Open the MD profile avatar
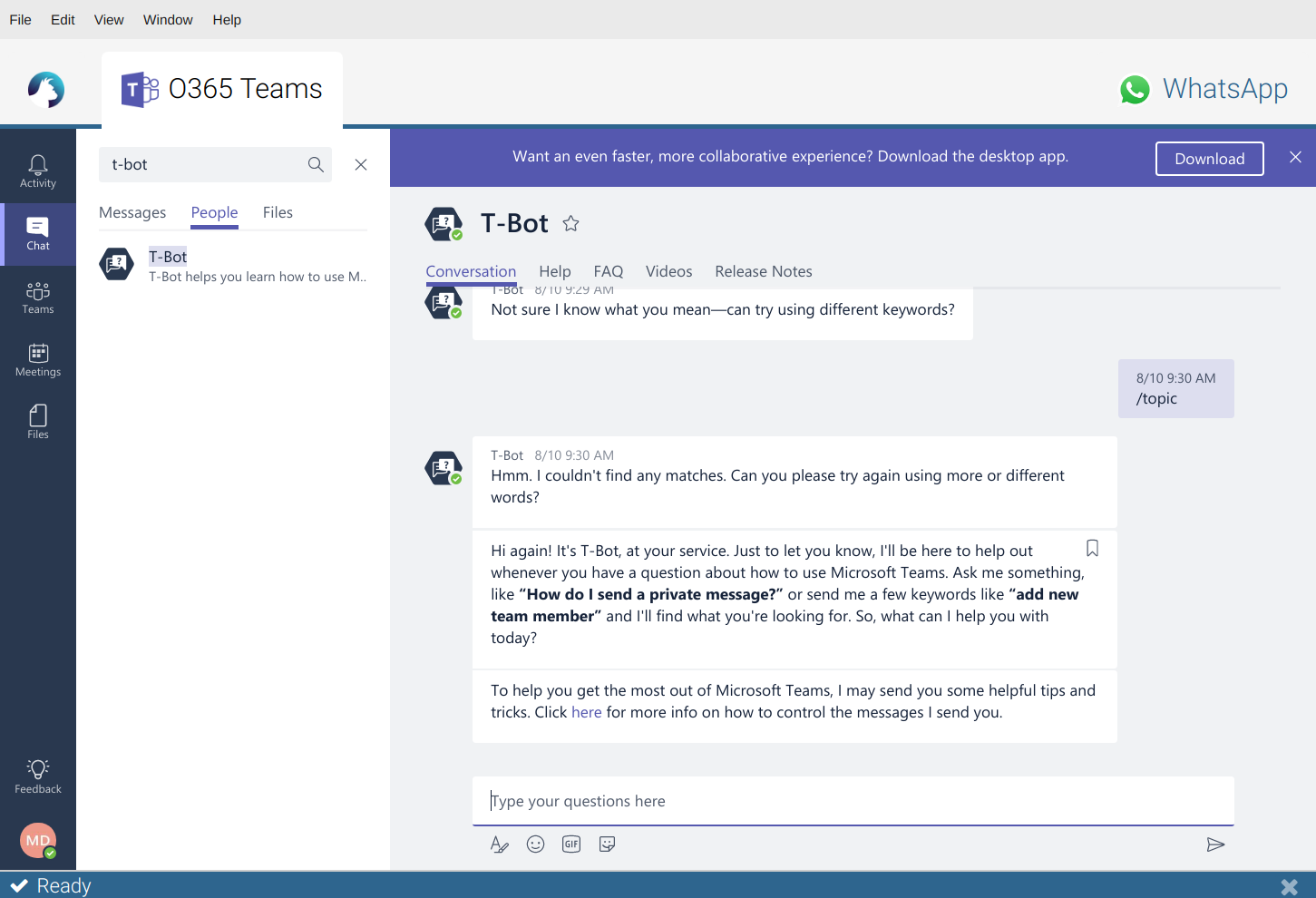This screenshot has width=1316, height=898. click(38, 841)
